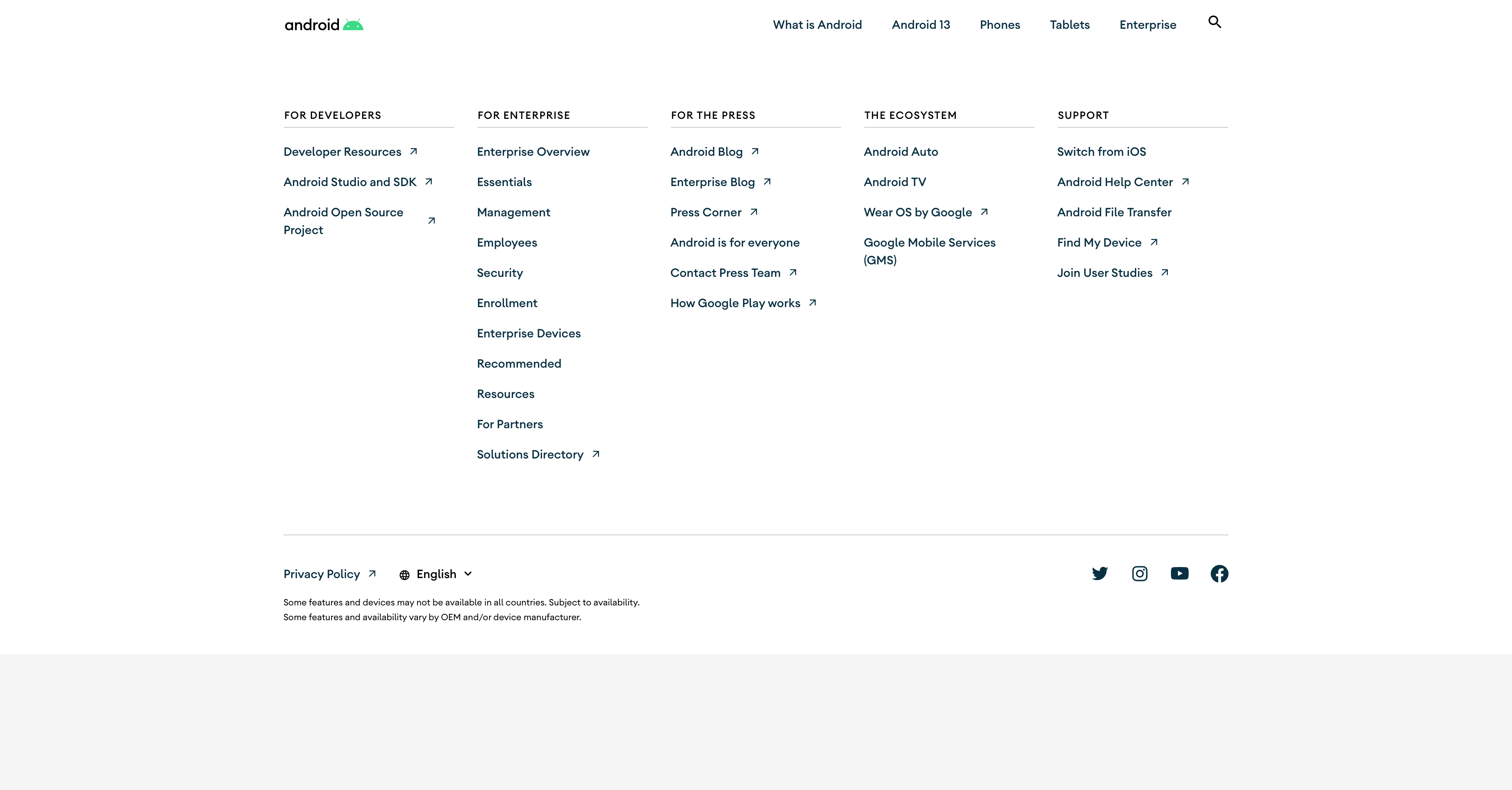Open Press Corner link
Screen dimensions: 1512x790
coord(714,213)
